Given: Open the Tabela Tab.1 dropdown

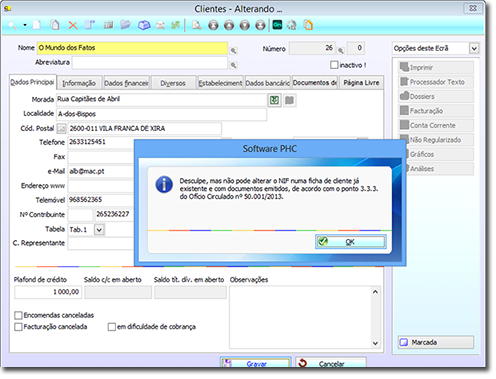Looking at the screenshot, I should (99, 230).
